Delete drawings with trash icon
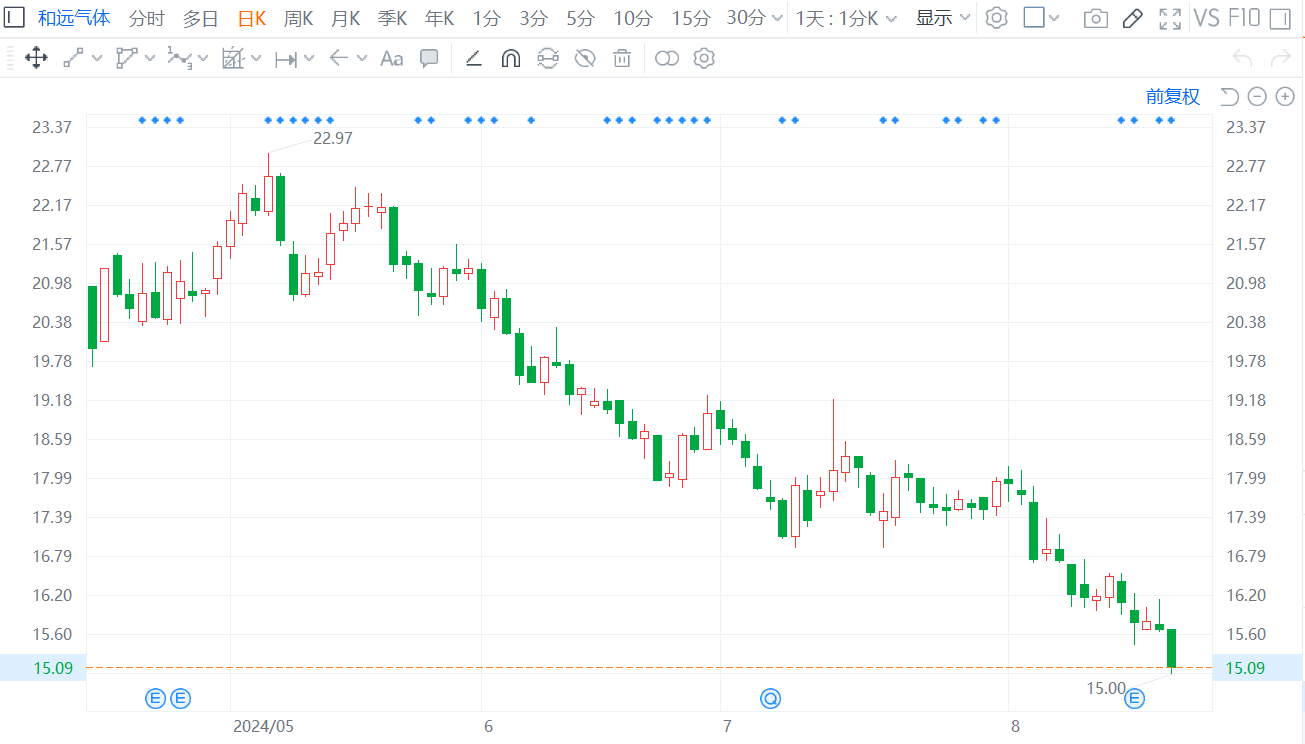This screenshot has width=1305, height=744. click(622, 58)
